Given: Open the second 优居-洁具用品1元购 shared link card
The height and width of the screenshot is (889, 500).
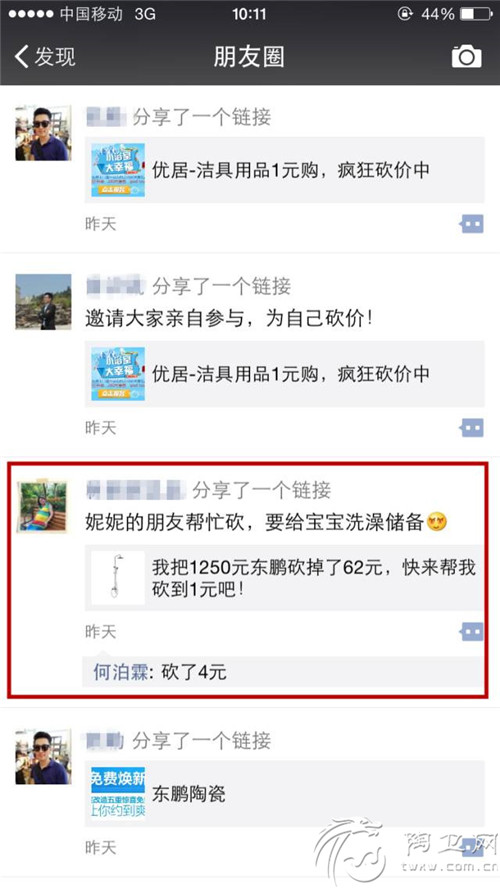Looking at the screenshot, I should pyautogui.click(x=285, y=374).
